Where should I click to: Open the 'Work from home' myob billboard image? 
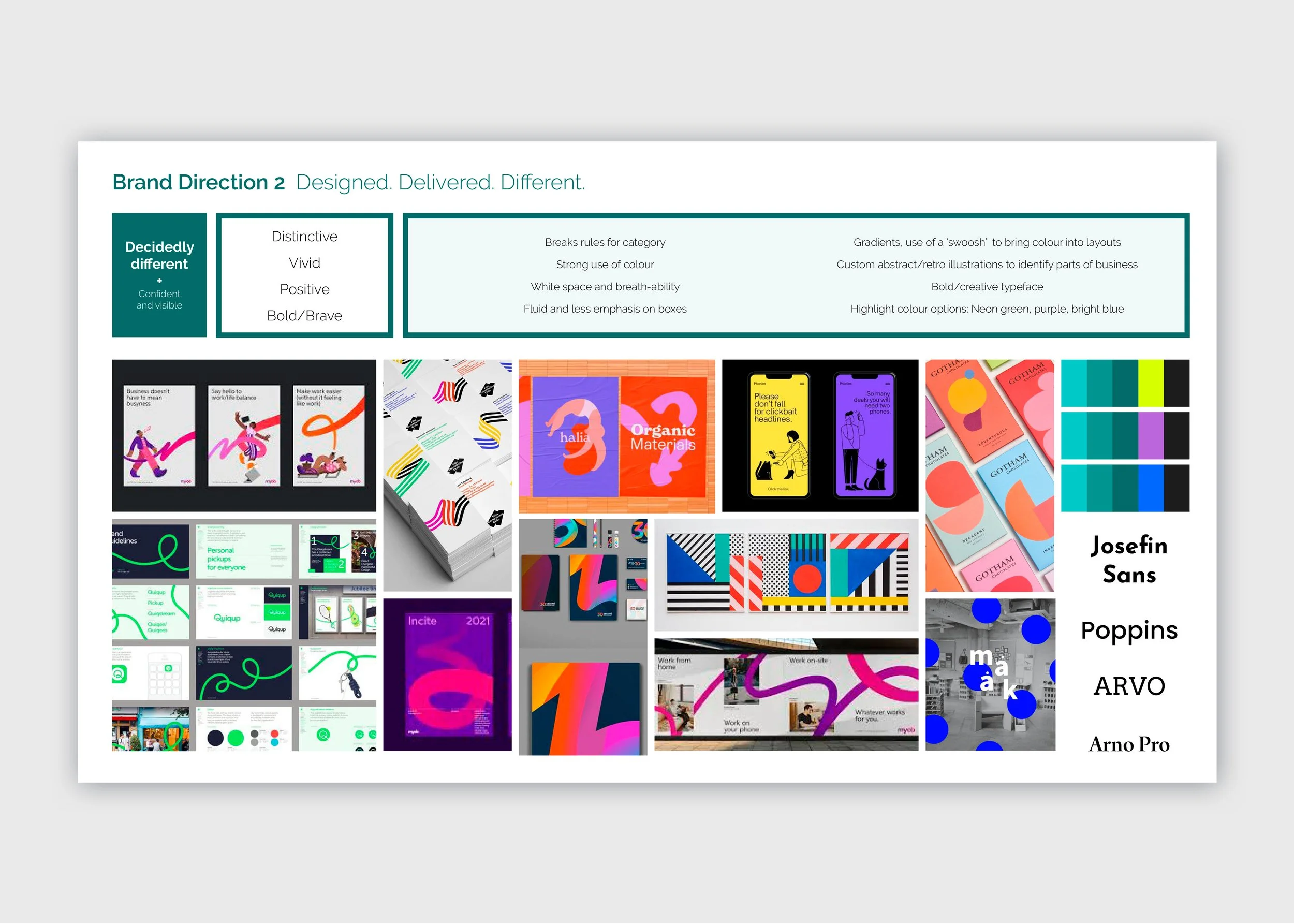(x=786, y=695)
